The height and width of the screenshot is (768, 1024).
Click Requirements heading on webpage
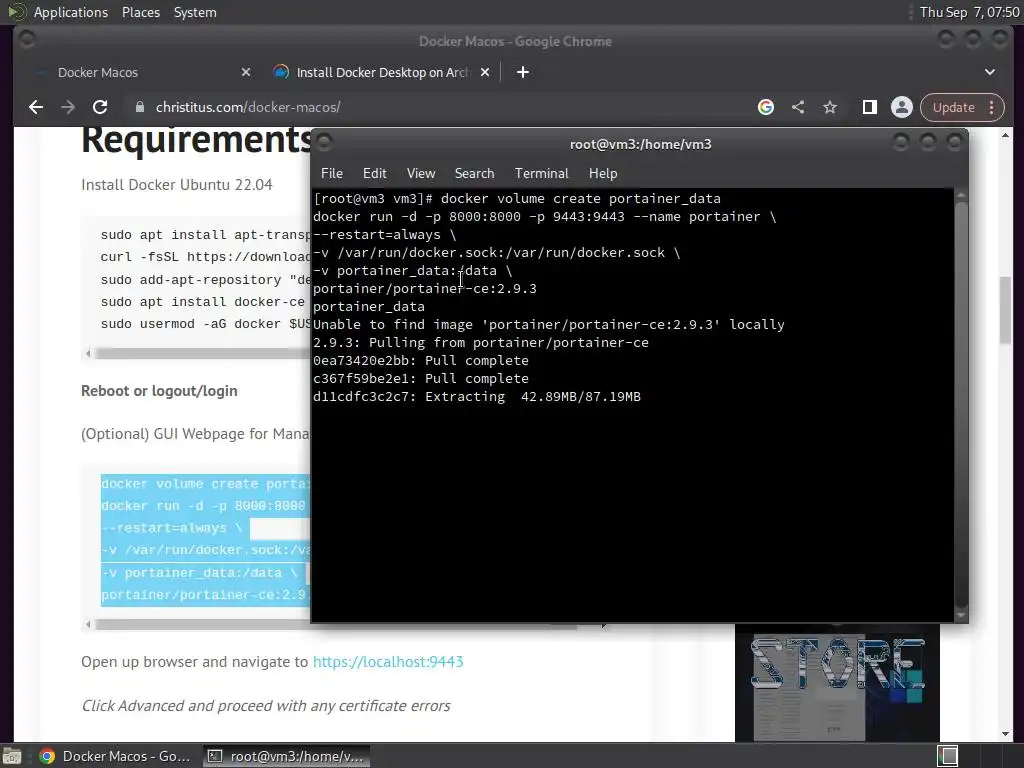[x=196, y=140]
